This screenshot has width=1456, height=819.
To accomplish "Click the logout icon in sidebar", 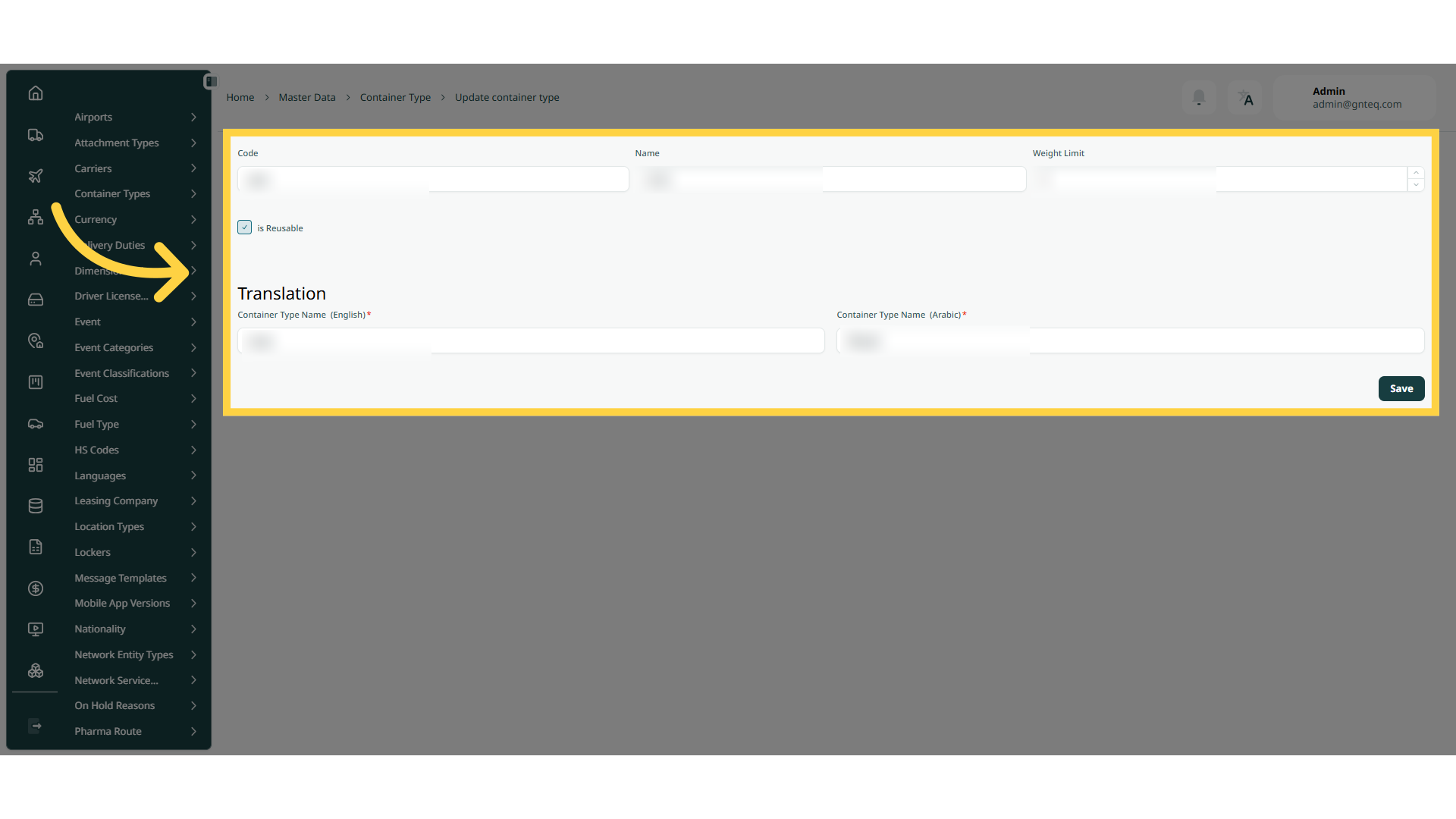I will coord(36,726).
